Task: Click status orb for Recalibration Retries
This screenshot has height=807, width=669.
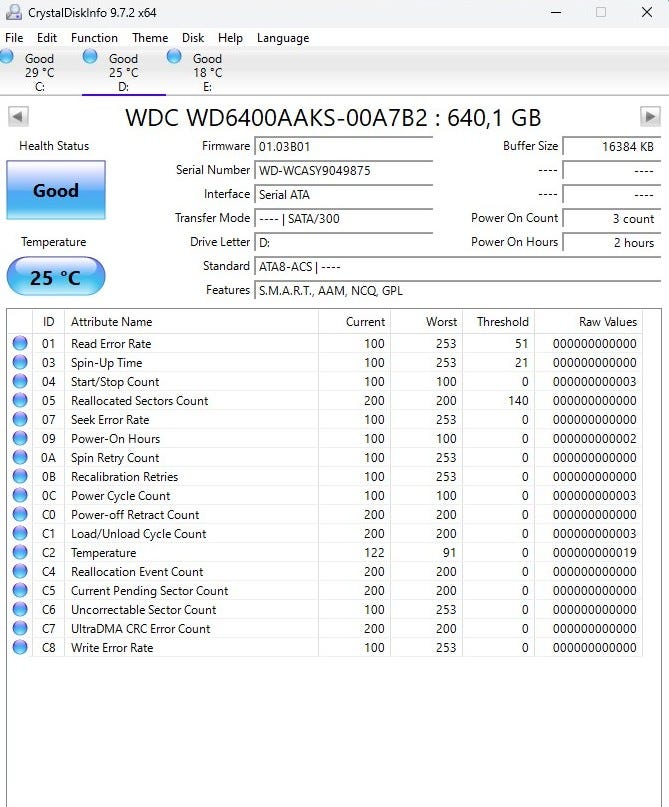Action: 20,476
